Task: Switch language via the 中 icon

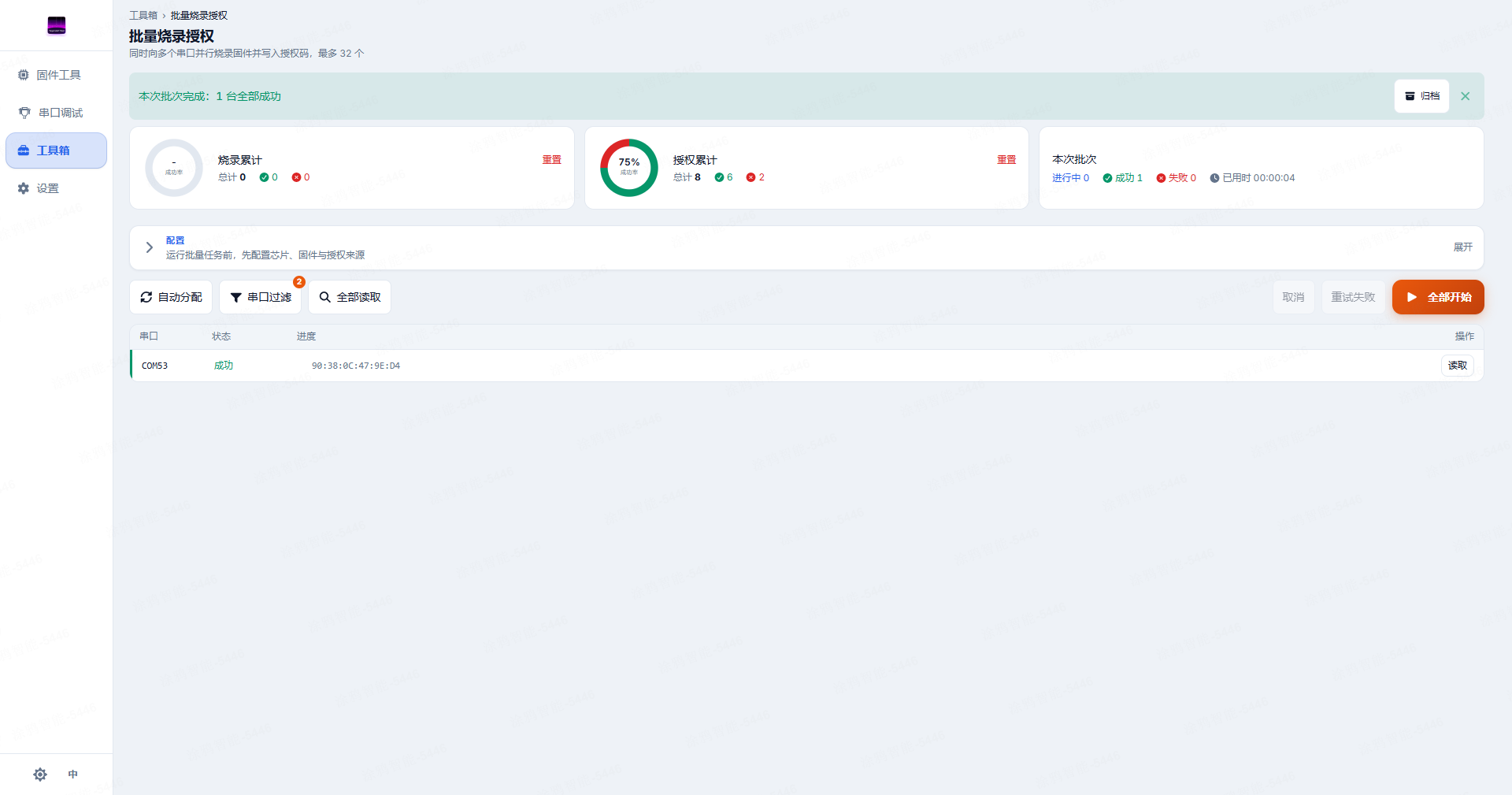Action: point(73,775)
